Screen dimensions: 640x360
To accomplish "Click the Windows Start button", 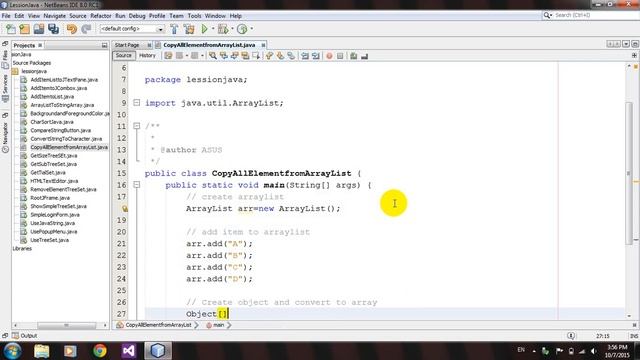I will (x=12, y=351).
